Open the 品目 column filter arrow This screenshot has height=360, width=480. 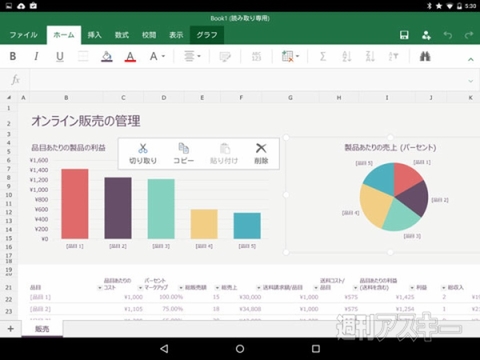pos(99,288)
